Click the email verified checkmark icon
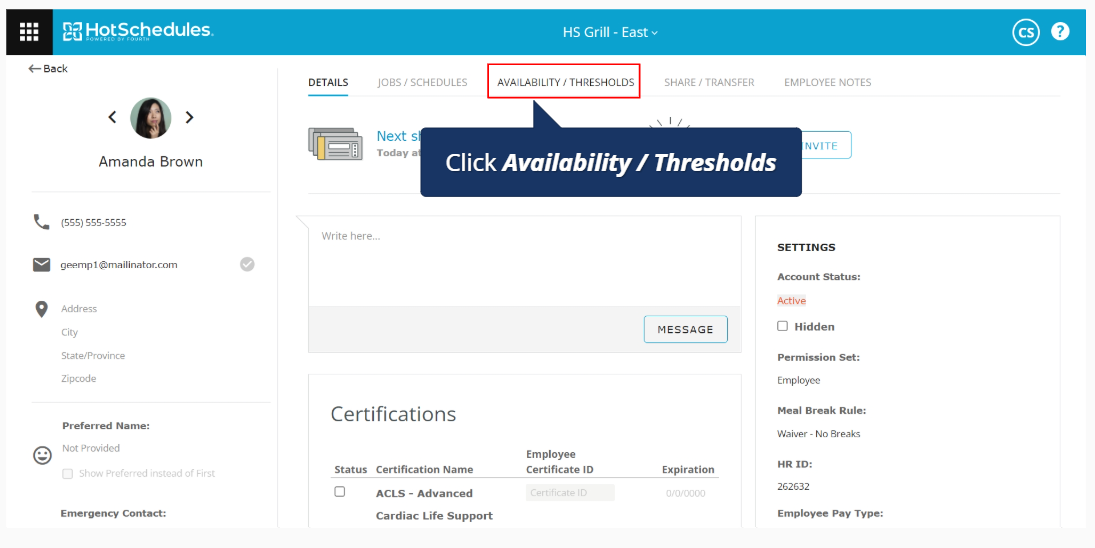 click(x=247, y=264)
